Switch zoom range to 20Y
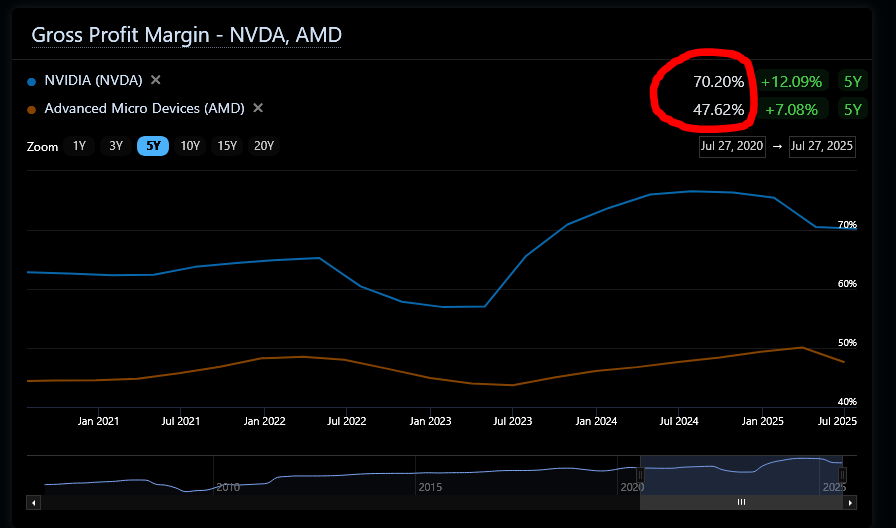 pyautogui.click(x=264, y=146)
